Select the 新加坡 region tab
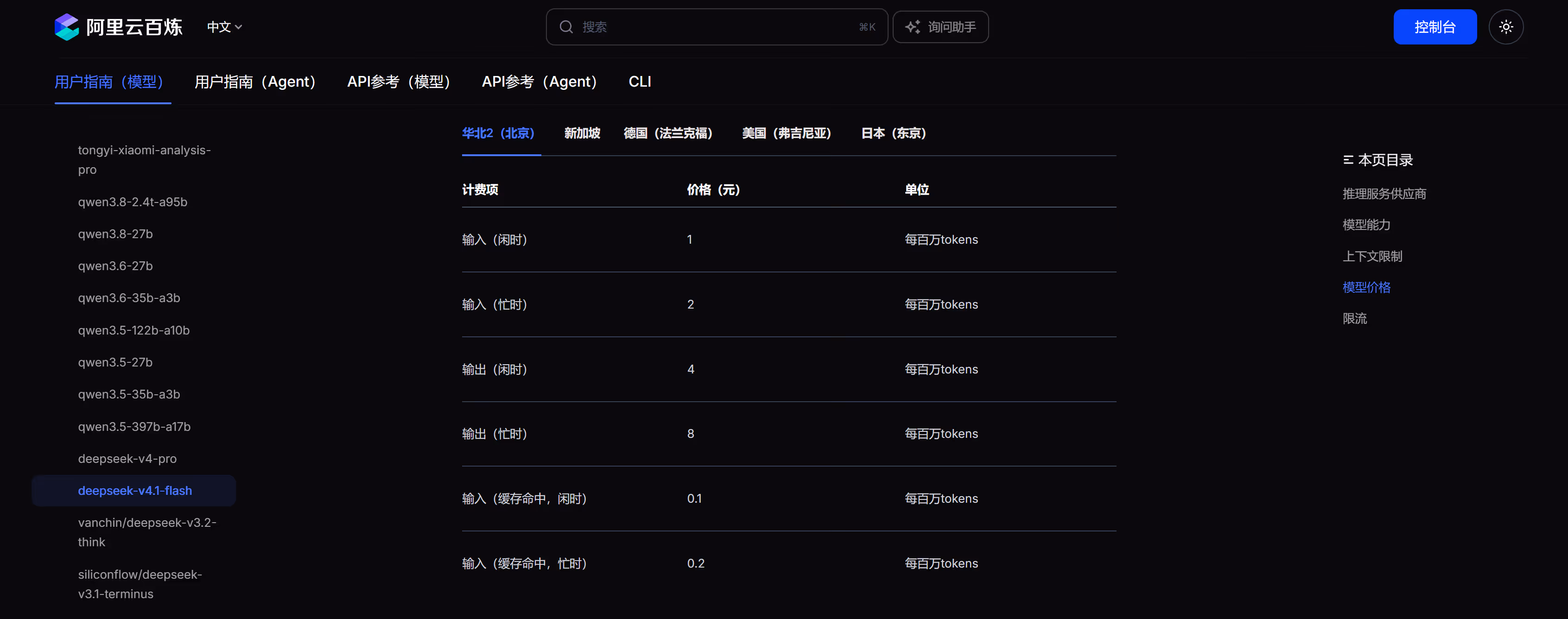1568x619 pixels. pyautogui.click(x=582, y=133)
